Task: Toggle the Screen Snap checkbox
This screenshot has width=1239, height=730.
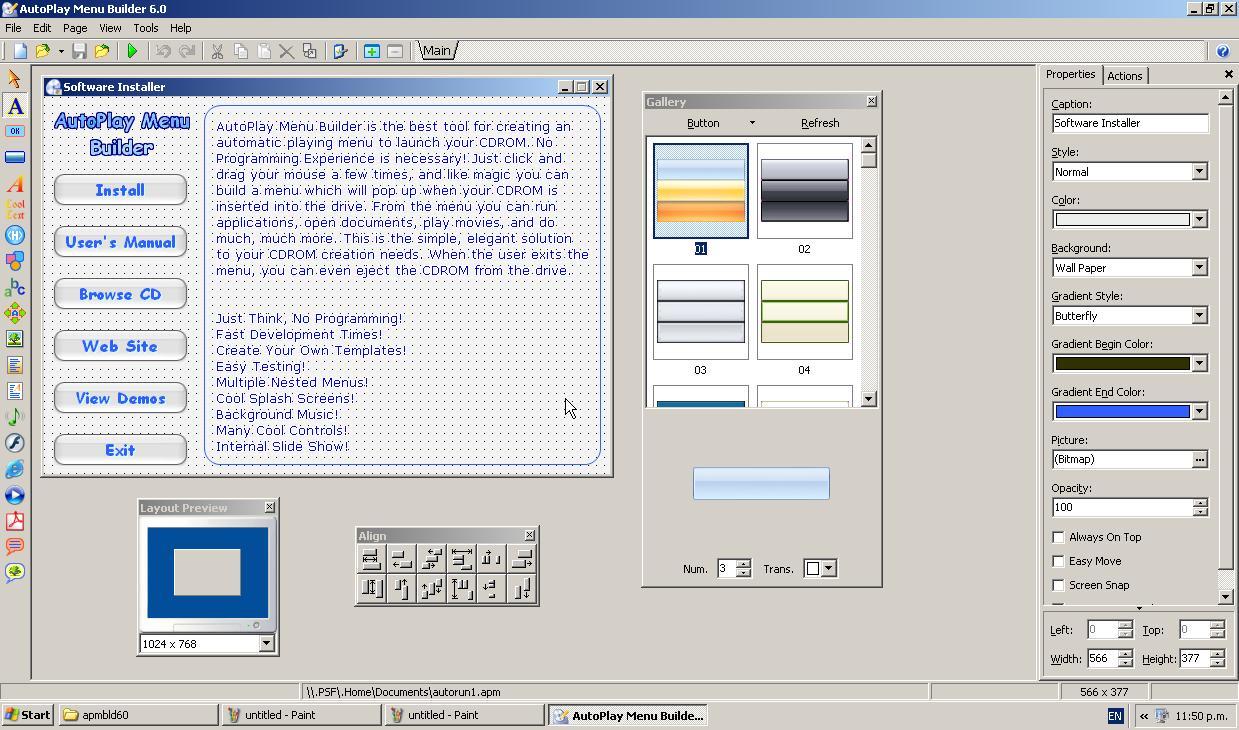Action: (x=1058, y=585)
